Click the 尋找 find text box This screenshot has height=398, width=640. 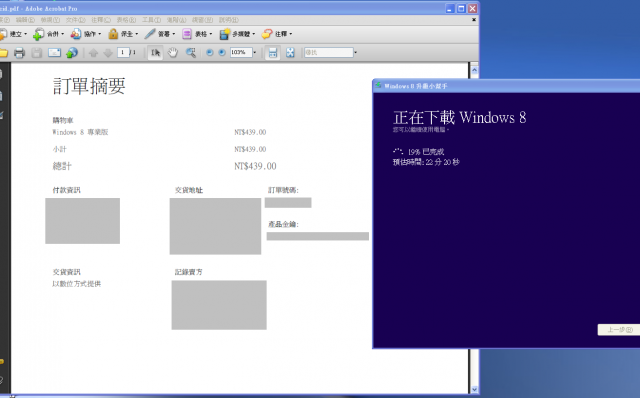329,52
